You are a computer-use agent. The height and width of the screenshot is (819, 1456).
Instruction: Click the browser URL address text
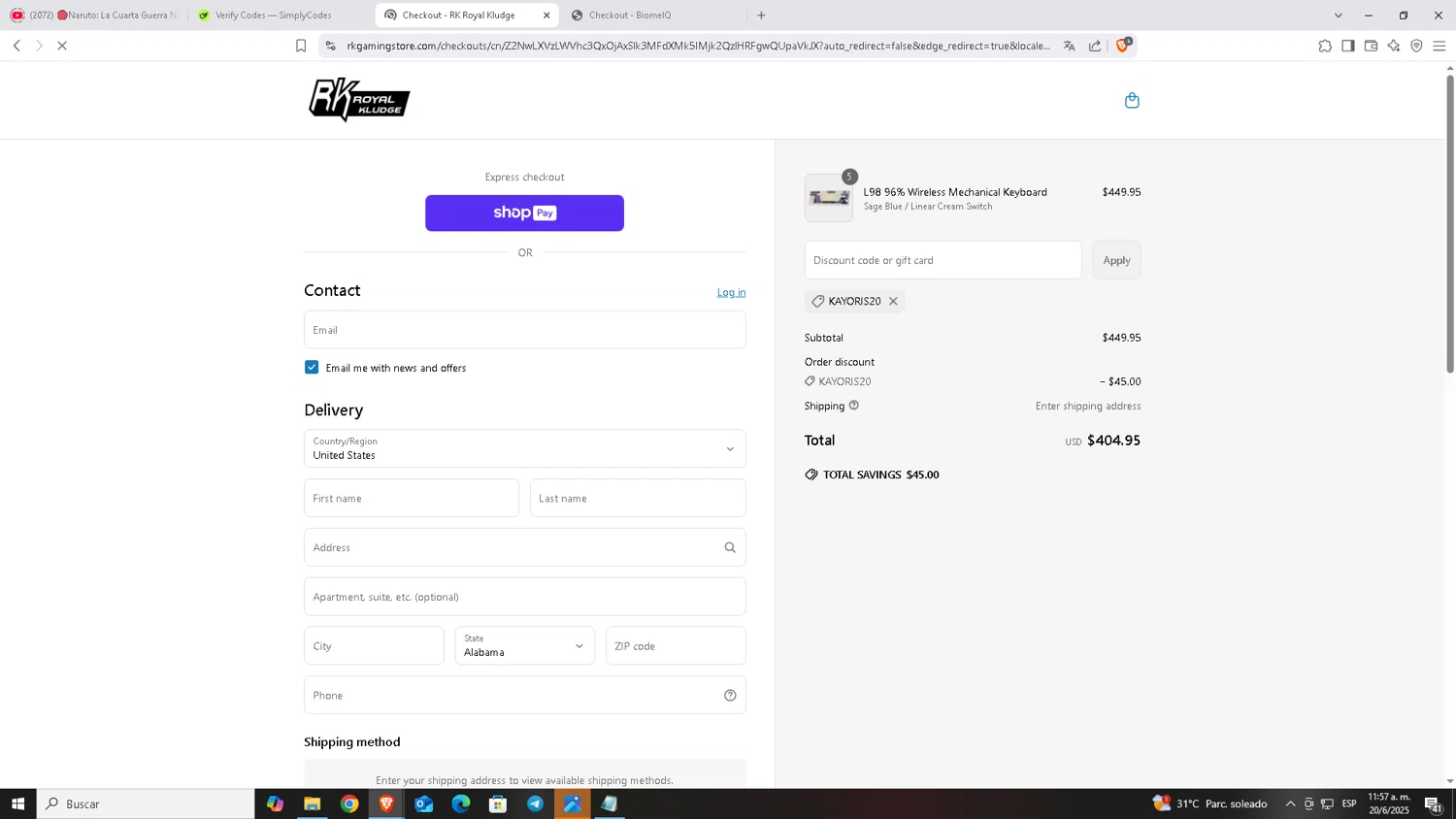point(698,46)
